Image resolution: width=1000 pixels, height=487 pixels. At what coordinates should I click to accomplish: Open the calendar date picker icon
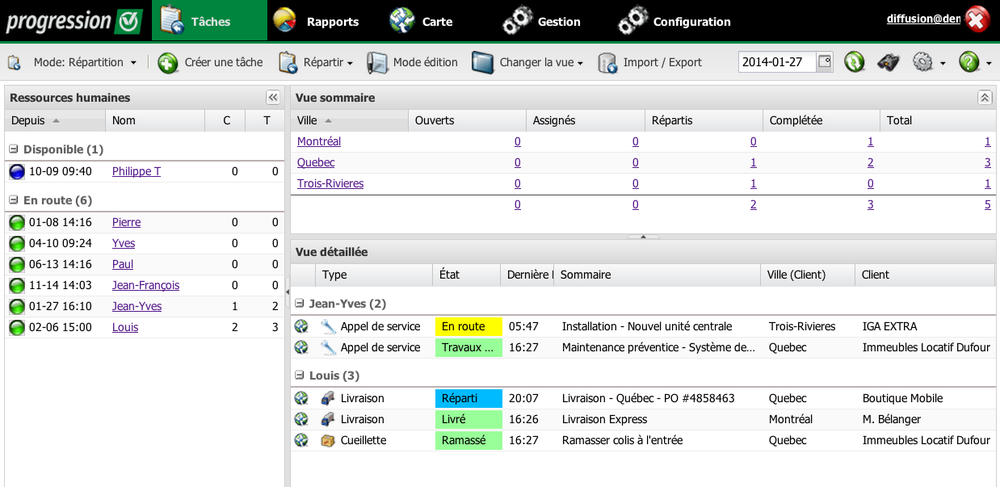point(825,62)
